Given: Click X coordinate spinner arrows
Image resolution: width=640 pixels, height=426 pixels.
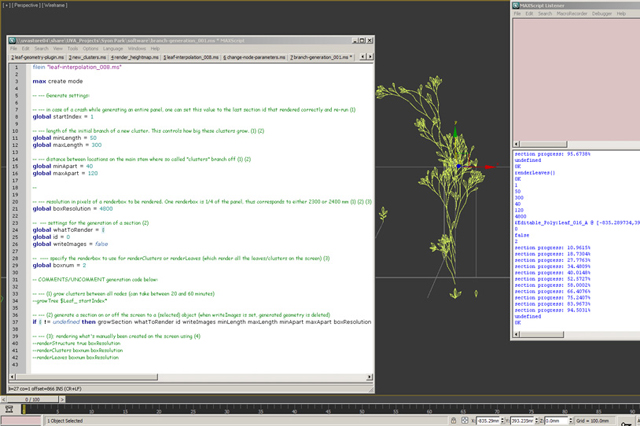Looking at the screenshot, I should tap(502, 421).
